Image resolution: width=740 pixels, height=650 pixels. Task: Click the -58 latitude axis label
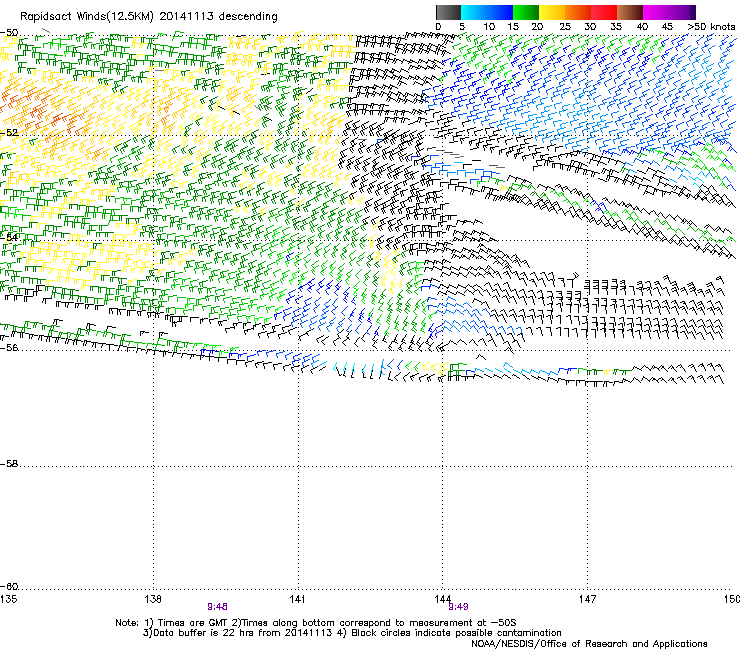coord(9,464)
